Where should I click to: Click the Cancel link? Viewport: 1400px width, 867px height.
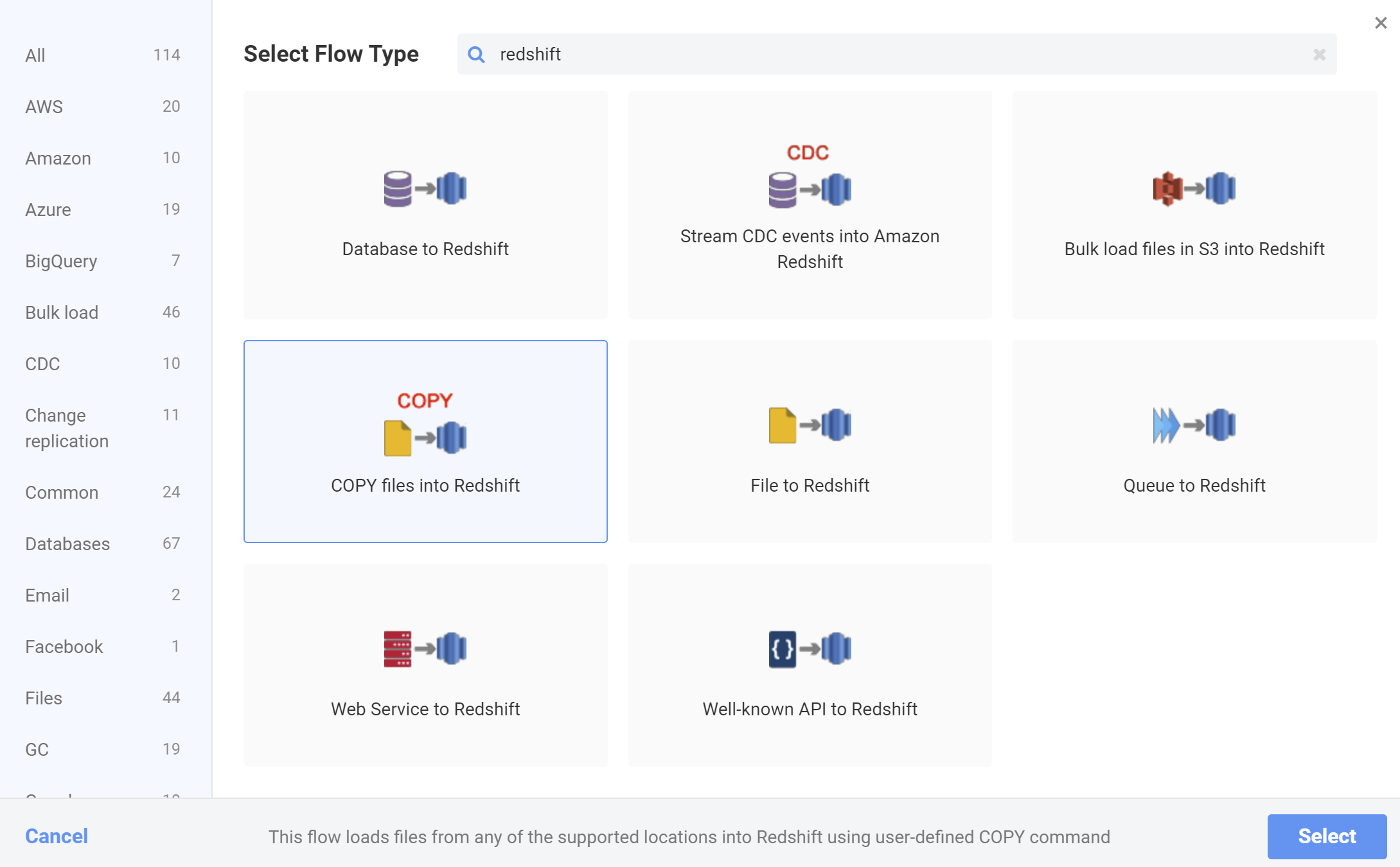(57, 836)
